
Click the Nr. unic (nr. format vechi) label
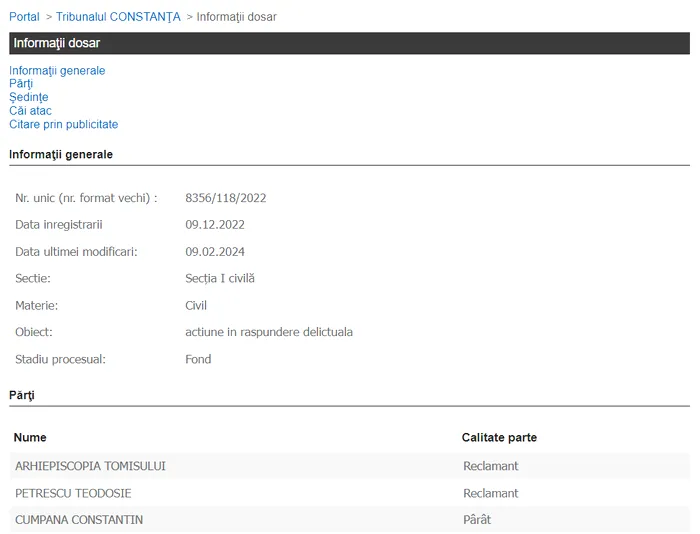point(86,198)
